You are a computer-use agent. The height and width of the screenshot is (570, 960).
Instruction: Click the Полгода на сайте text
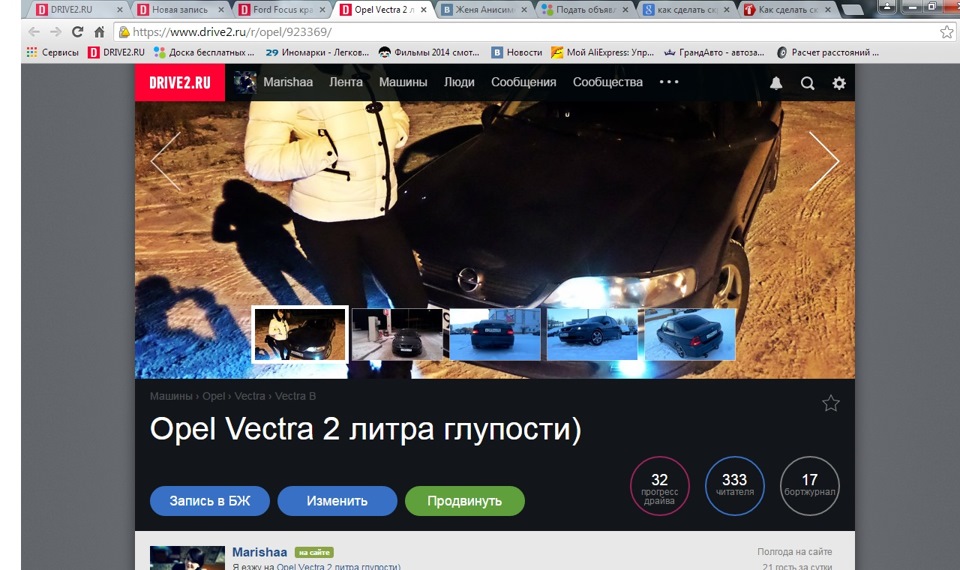tap(794, 552)
